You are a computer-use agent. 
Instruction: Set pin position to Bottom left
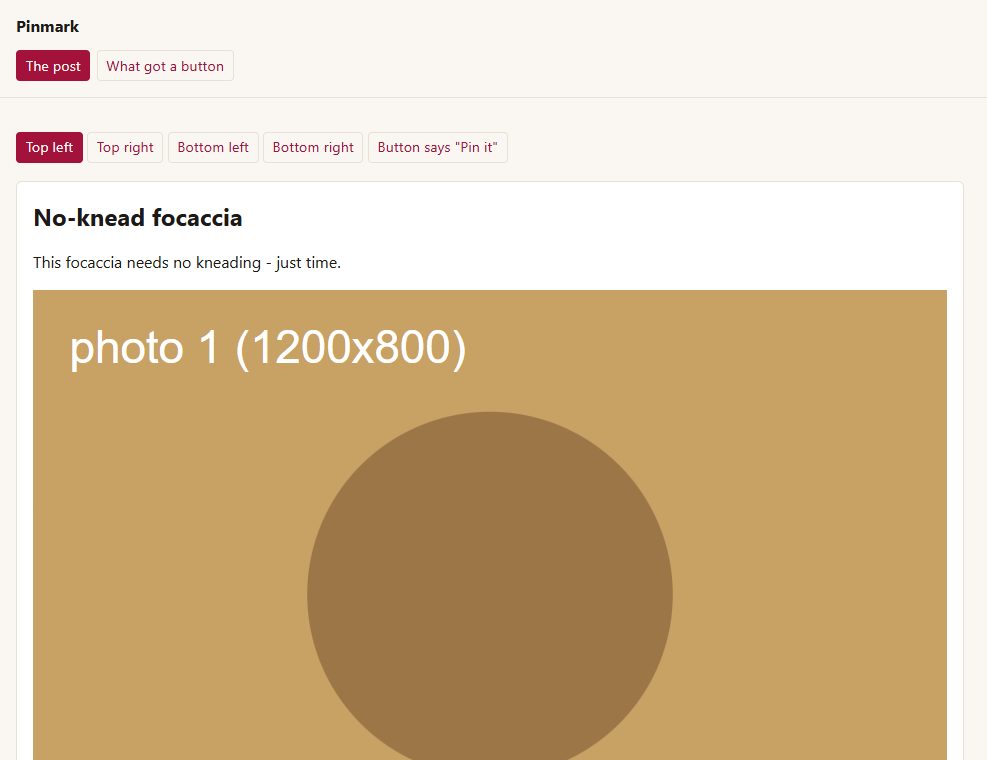[213, 147]
